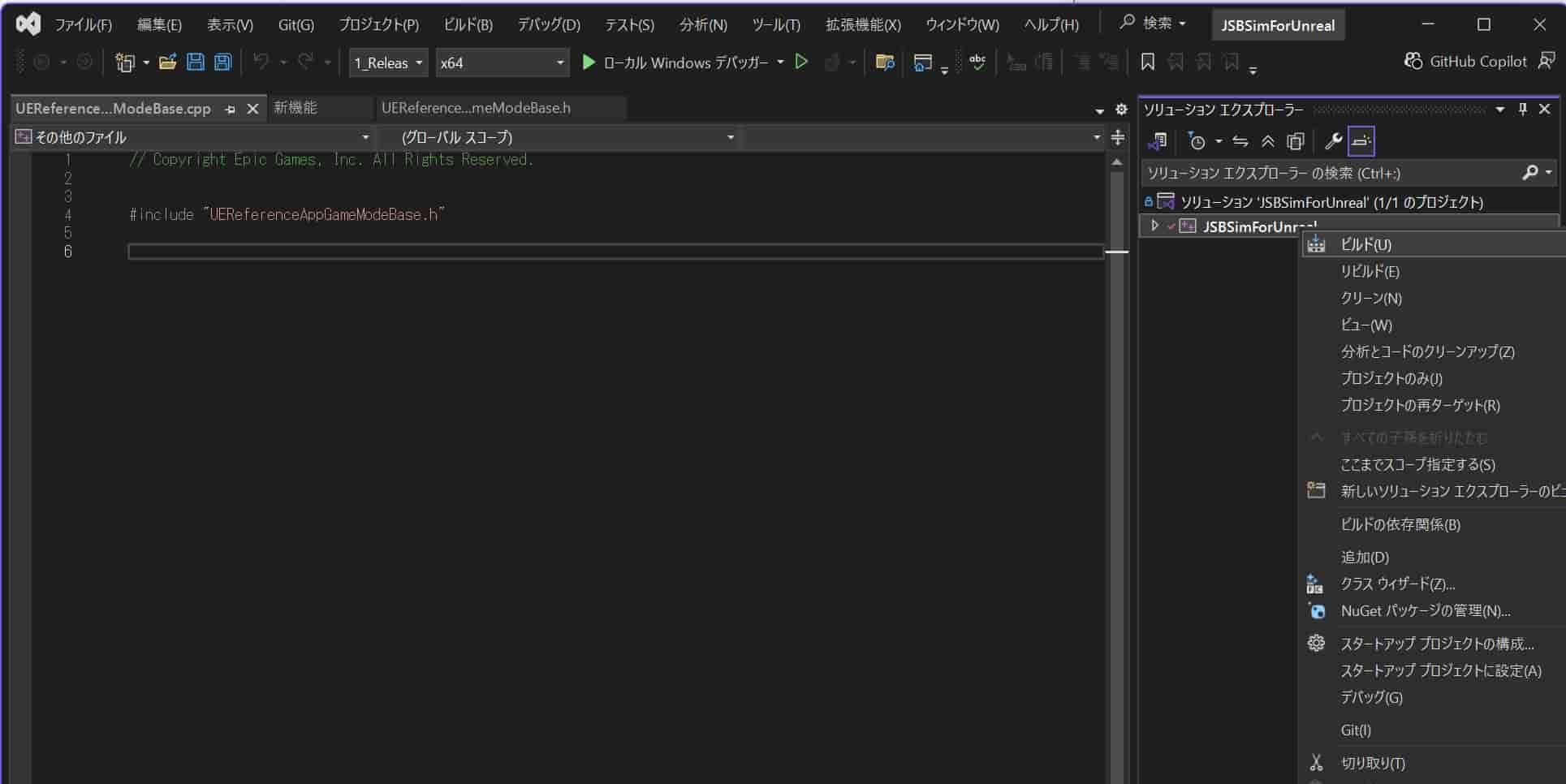This screenshot has width=1566, height=784.
Task: Close the Solution Explorer panel
Action: (x=1545, y=109)
